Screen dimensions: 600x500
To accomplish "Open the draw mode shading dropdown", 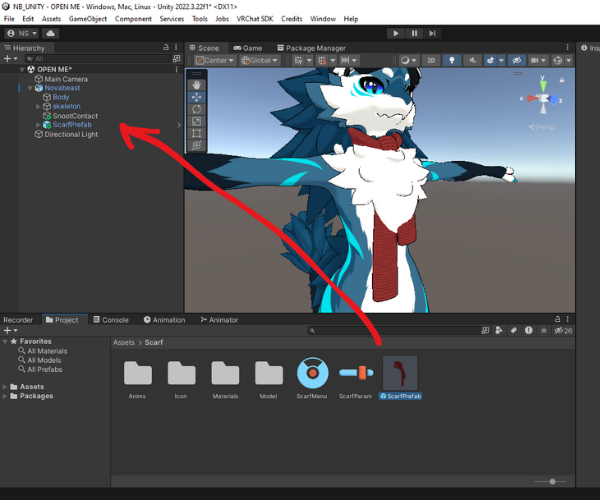I will click(x=409, y=60).
